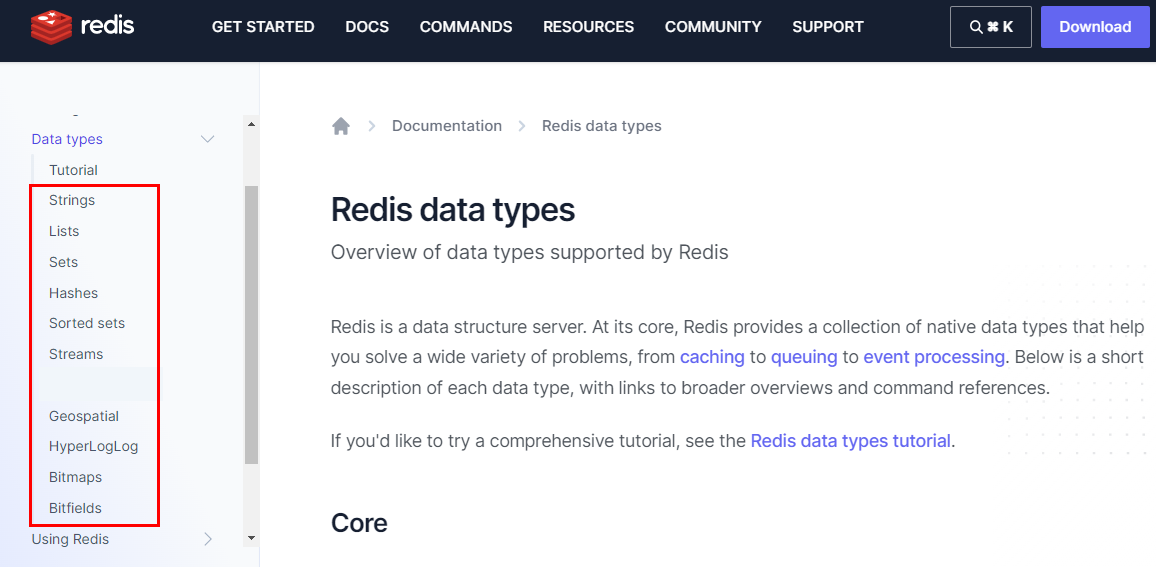Screen dimensions: 1156x567
Task: Select Strings in the sidebar
Action: (x=72, y=200)
